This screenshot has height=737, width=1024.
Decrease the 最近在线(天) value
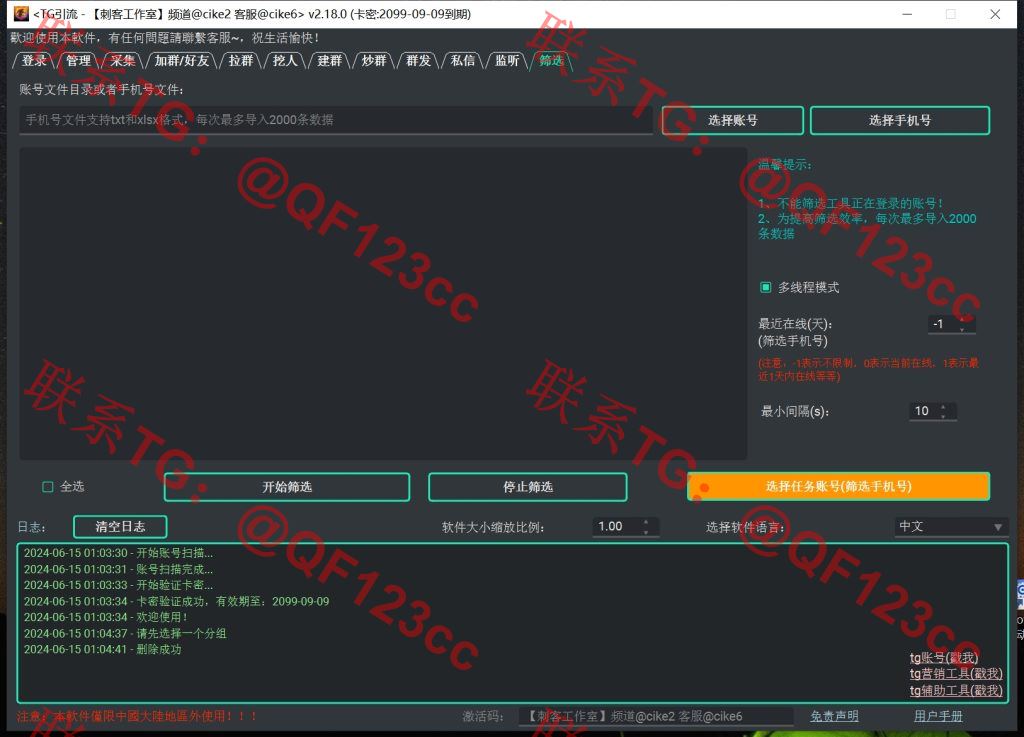962,328
